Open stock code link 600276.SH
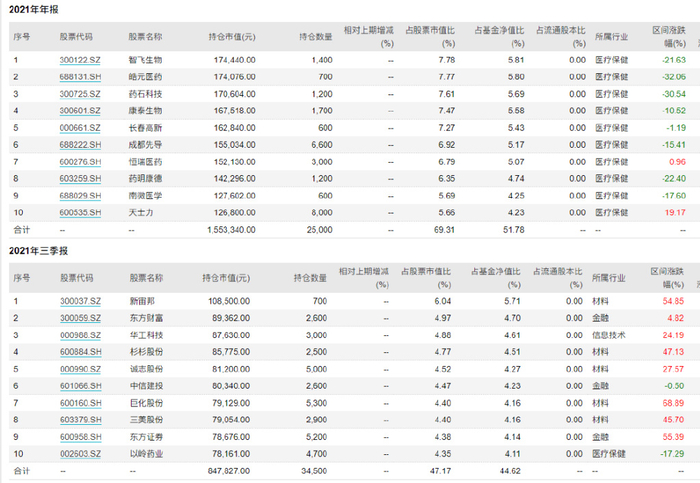 (80, 162)
